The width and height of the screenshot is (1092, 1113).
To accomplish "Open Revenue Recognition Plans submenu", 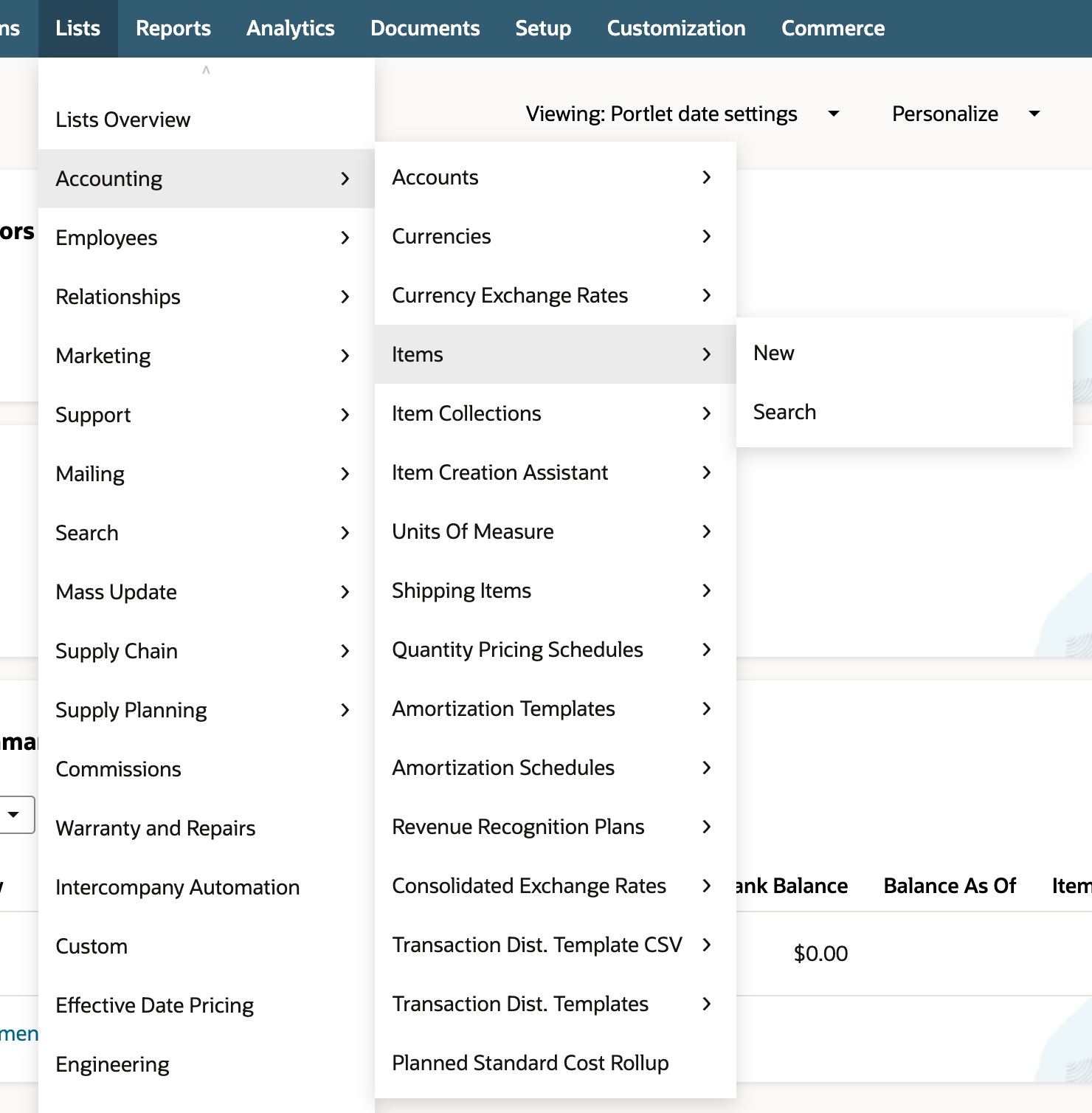I will coord(556,827).
